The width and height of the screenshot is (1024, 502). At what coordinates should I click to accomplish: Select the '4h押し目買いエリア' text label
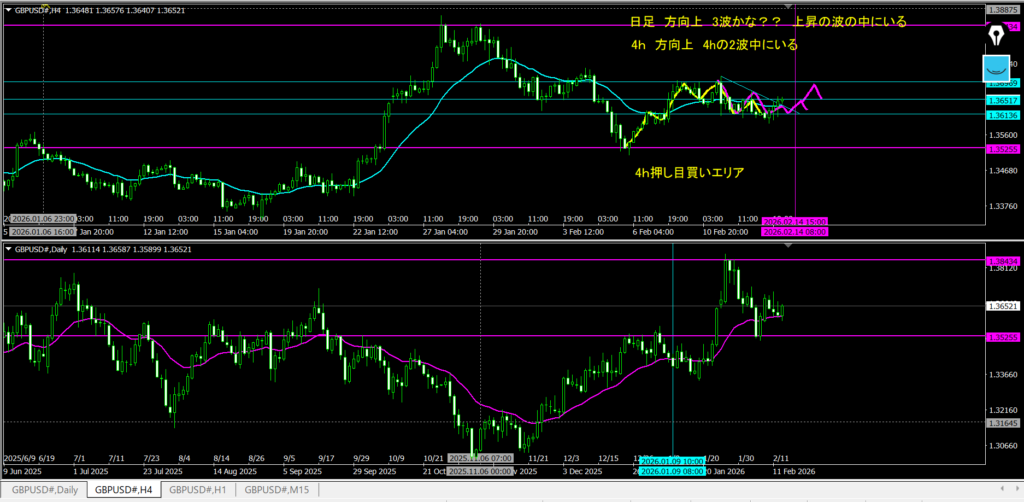[689, 173]
